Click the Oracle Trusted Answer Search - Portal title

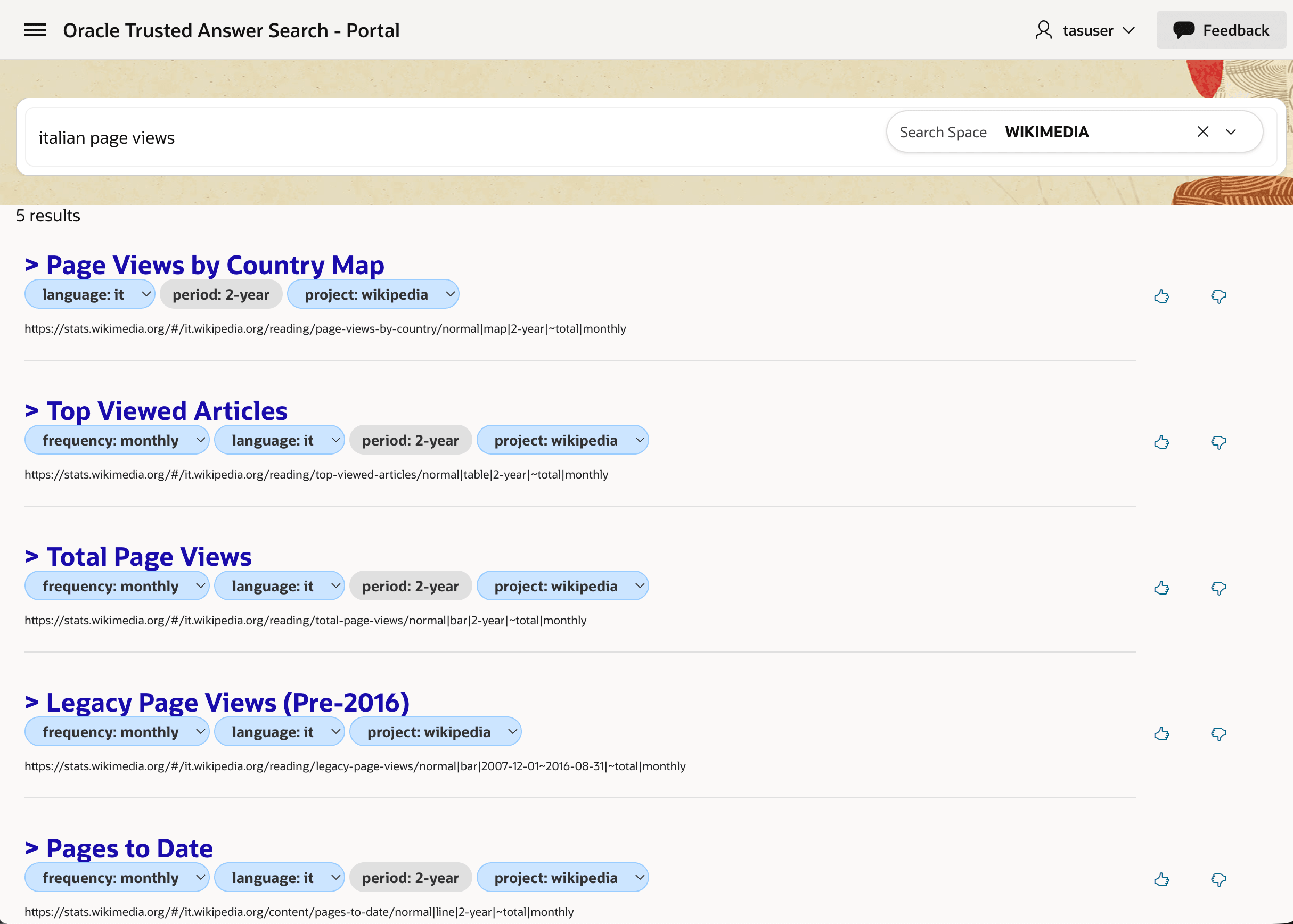(231, 30)
